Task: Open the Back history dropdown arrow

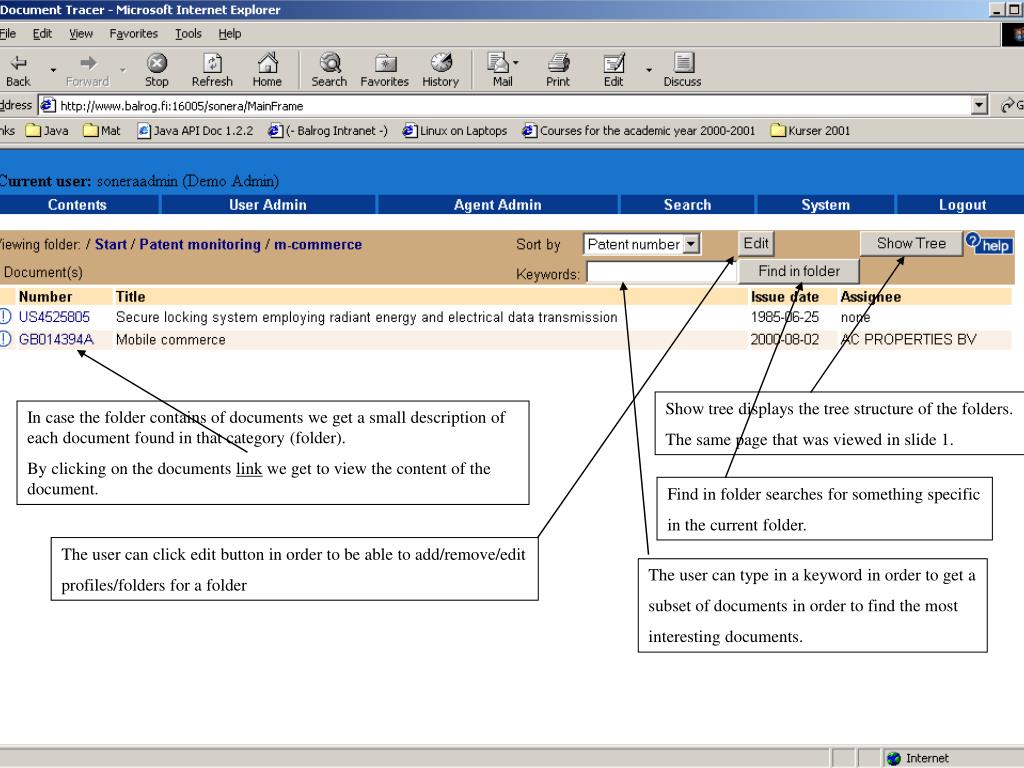Action: click(x=53, y=69)
